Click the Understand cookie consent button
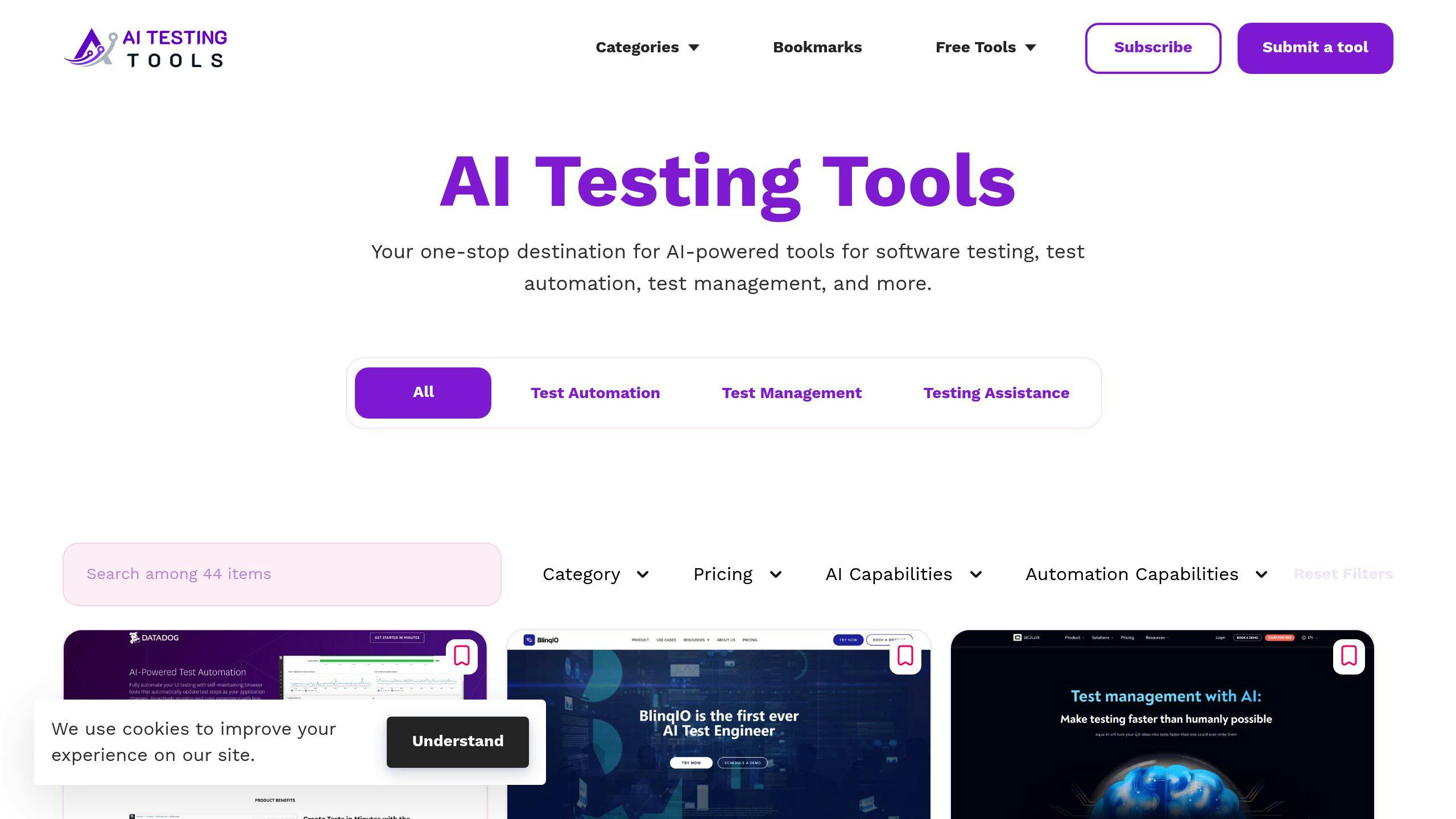This screenshot has height=819, width=1456. coord(458,741)
